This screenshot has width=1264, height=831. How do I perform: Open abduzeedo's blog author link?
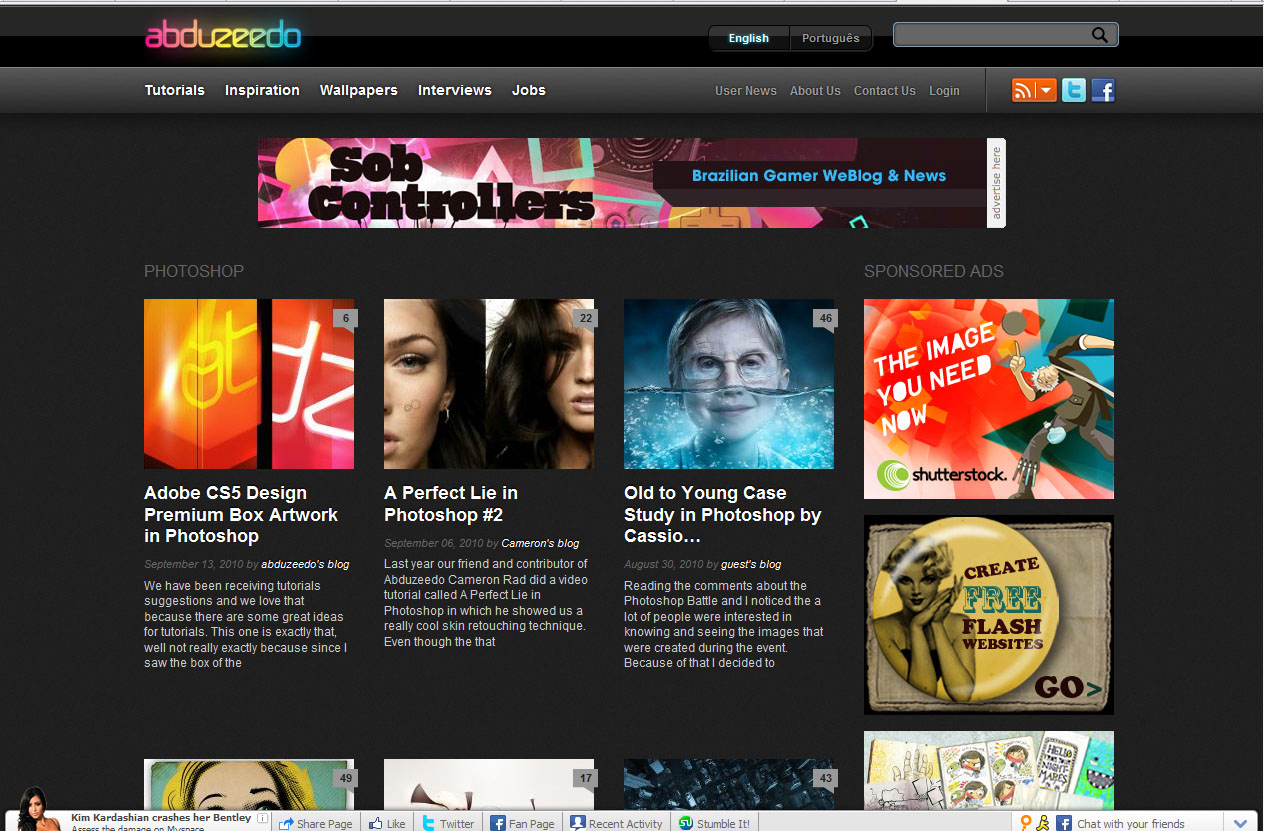[305, 564]
